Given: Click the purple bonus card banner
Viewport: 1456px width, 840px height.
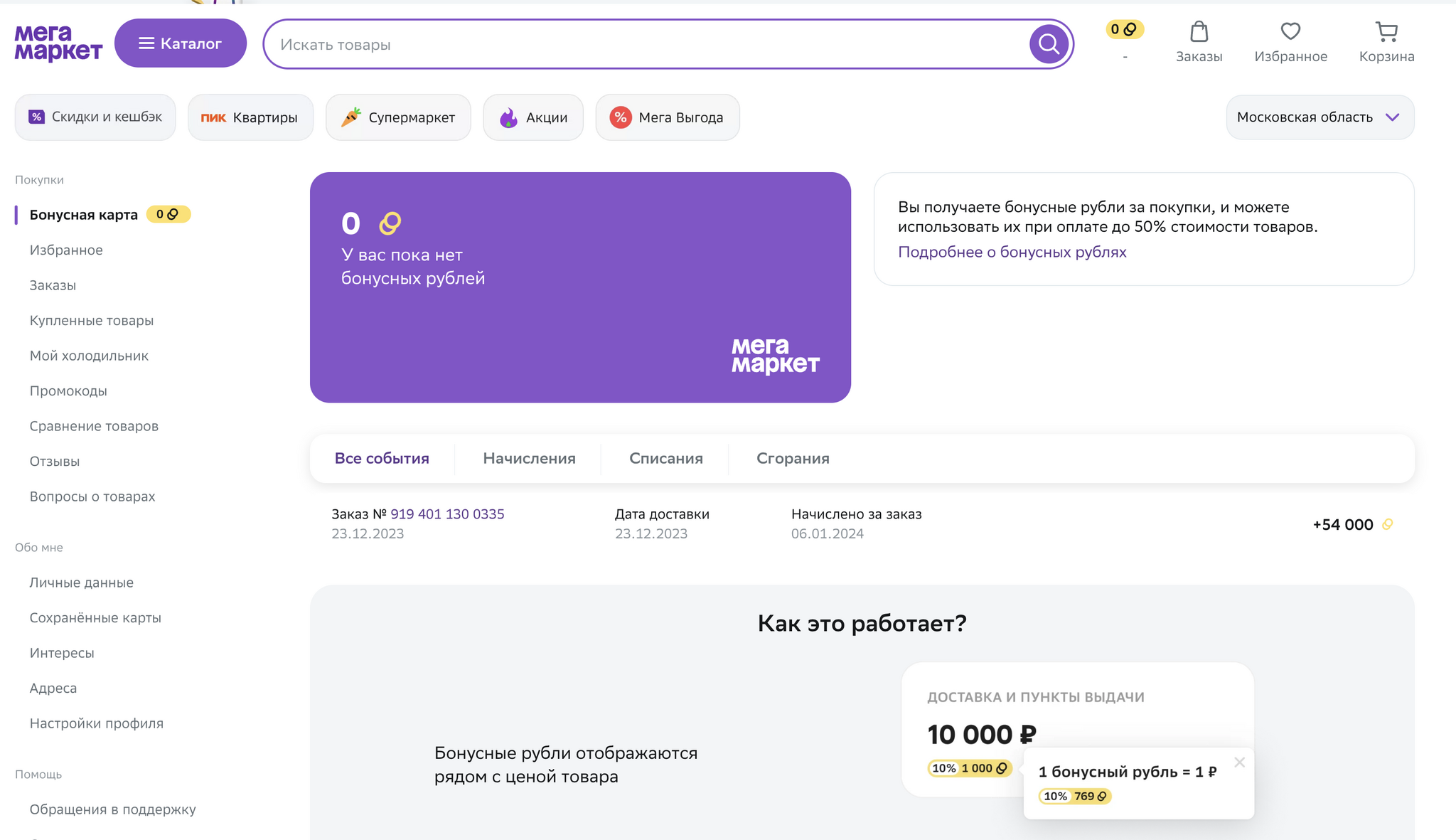Looking at the screenshot, I should 580,287.
